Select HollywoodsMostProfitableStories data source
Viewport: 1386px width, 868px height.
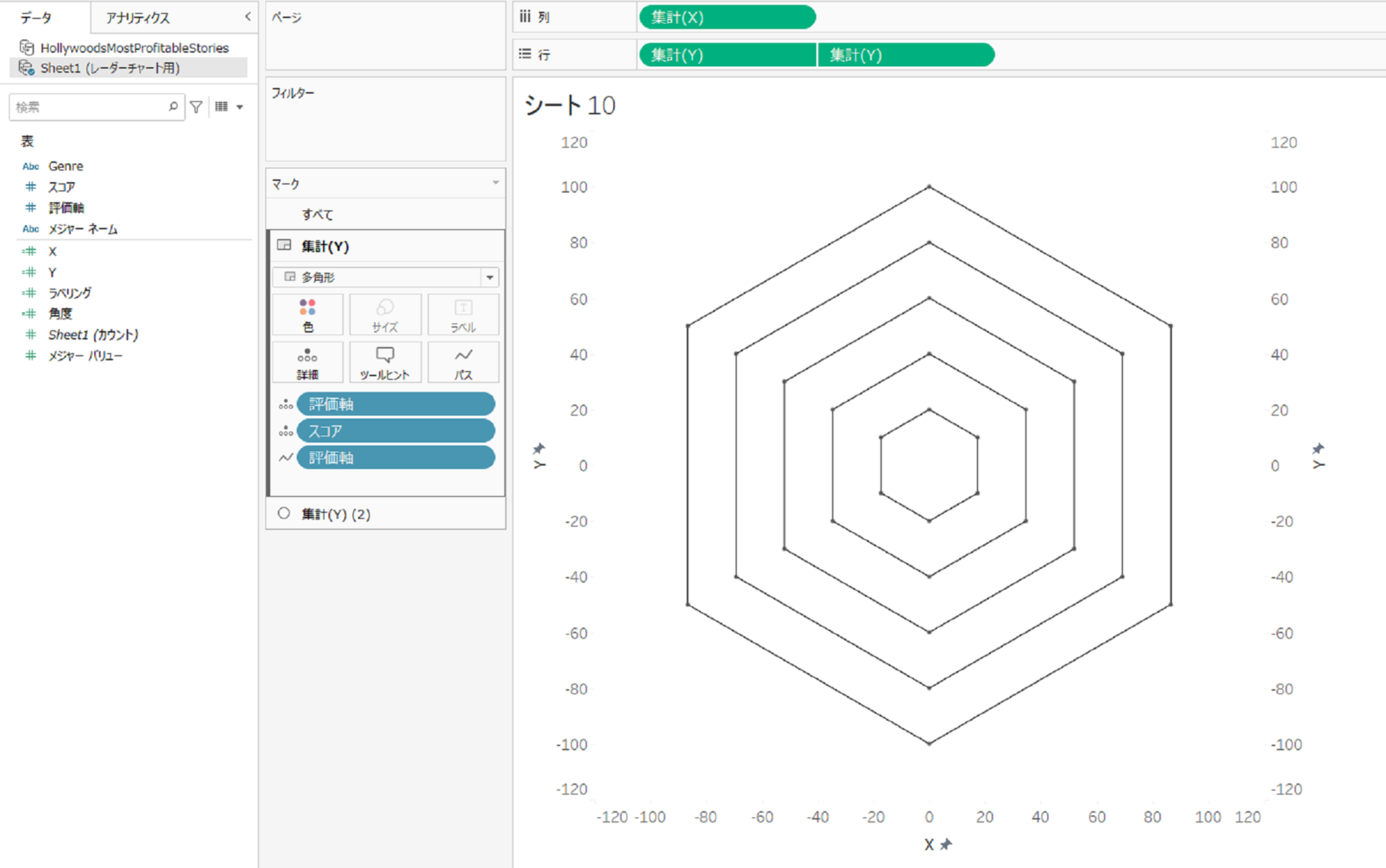coord(134,48)
